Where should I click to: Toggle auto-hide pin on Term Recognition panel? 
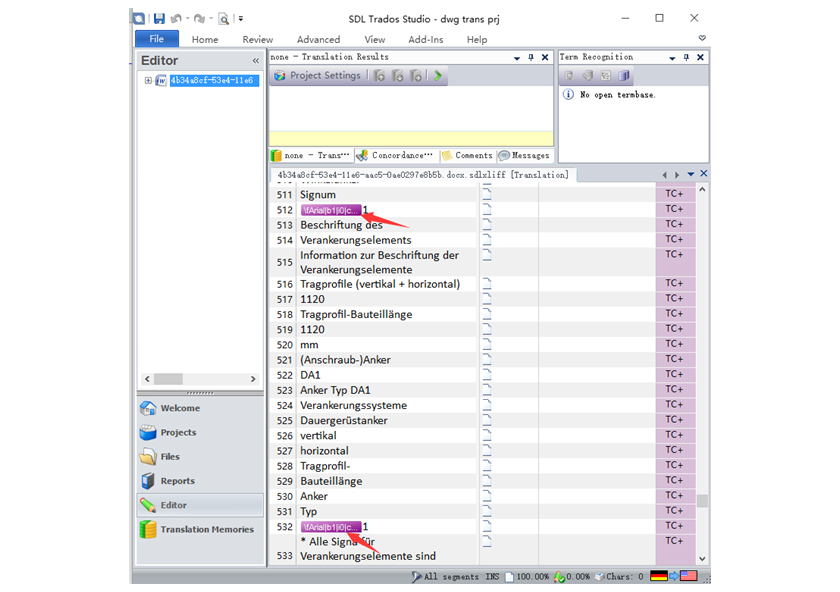[x=684, y=57]
